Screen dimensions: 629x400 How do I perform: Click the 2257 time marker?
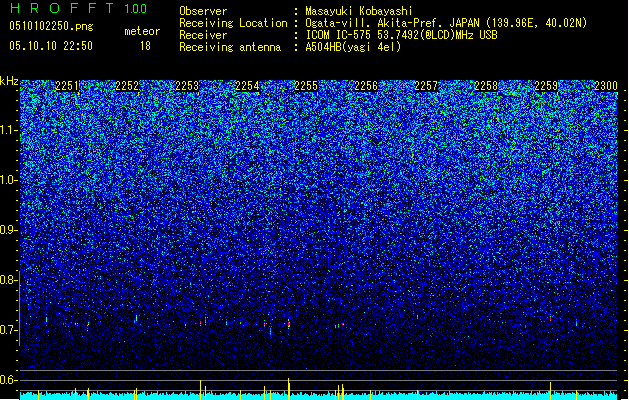426,86
